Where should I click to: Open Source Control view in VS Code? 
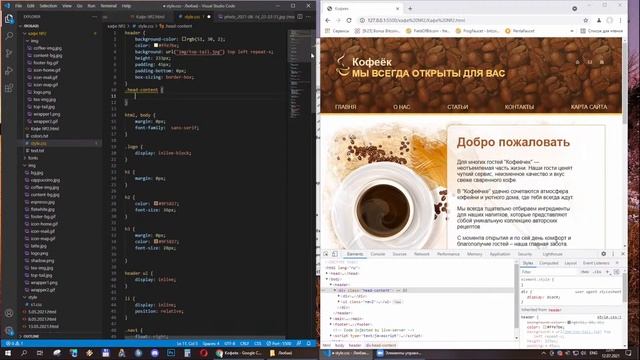click(x=9, y=53)
